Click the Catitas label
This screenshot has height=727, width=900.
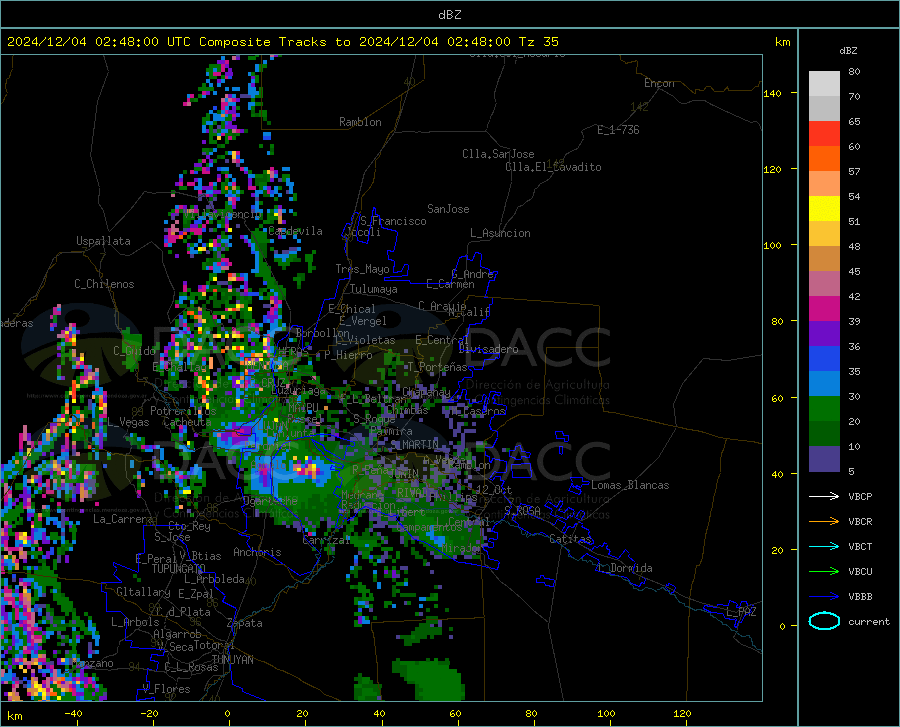(x=571, y=539)
